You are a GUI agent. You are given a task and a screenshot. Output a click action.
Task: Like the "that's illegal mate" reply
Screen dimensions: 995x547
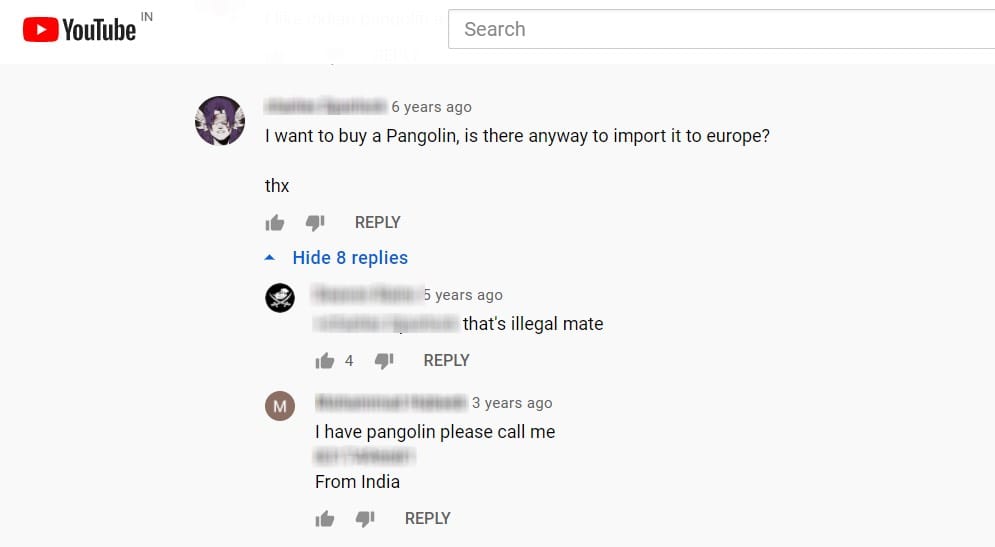point(325,361)
